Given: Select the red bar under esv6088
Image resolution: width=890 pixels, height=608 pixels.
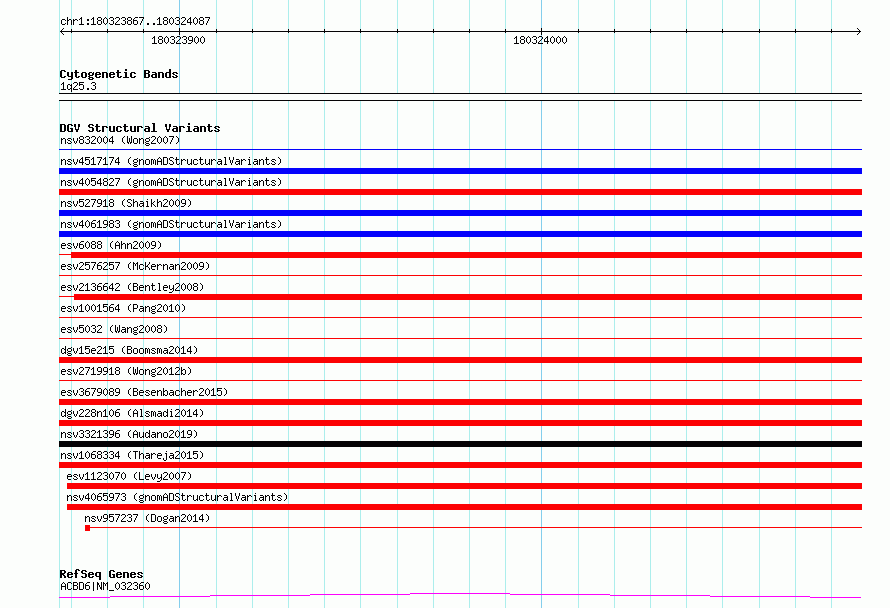Looking at the screenshot, I should (467, 255).
